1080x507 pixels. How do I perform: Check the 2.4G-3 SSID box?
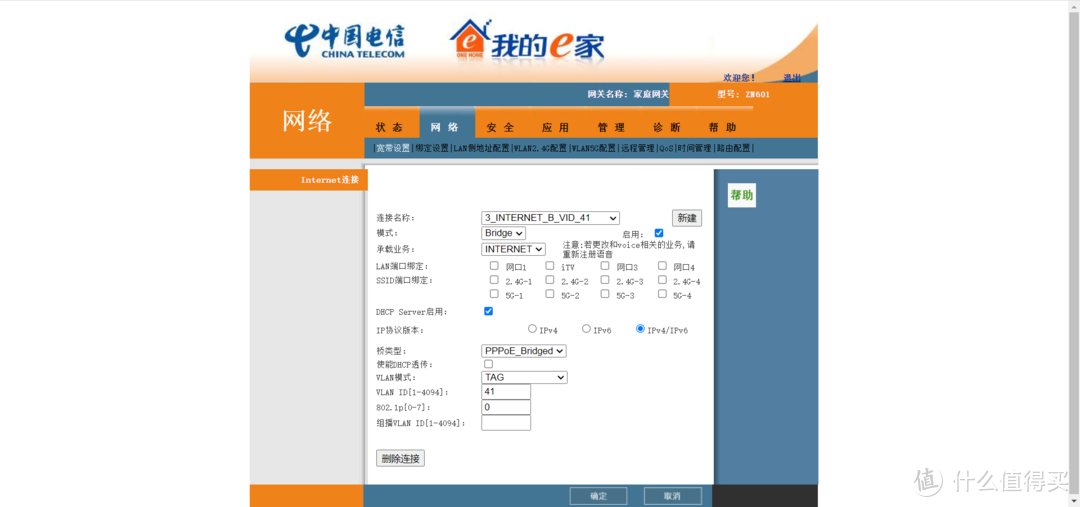coord(605,280)
